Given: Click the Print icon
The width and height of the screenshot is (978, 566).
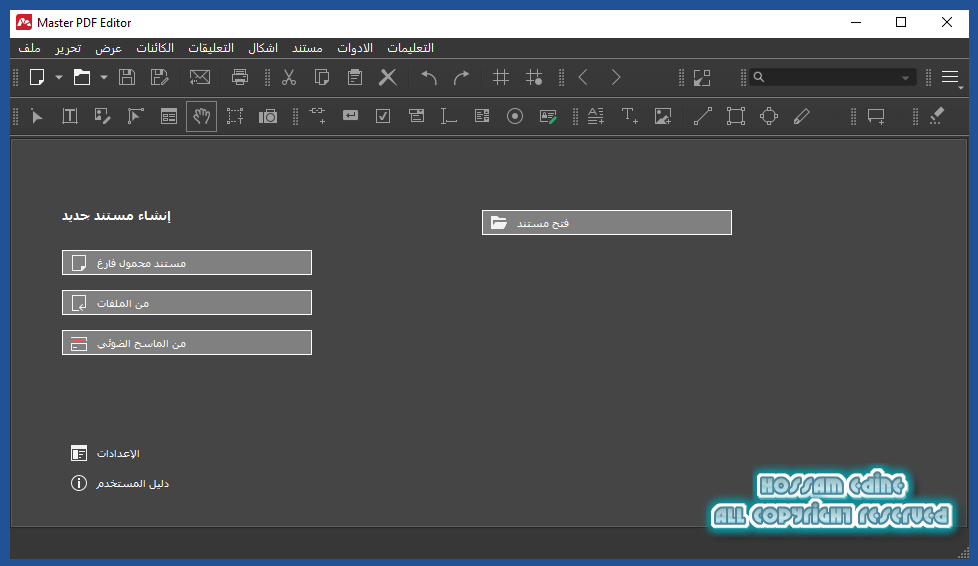Looking at the screenshot, I should 240,77.
